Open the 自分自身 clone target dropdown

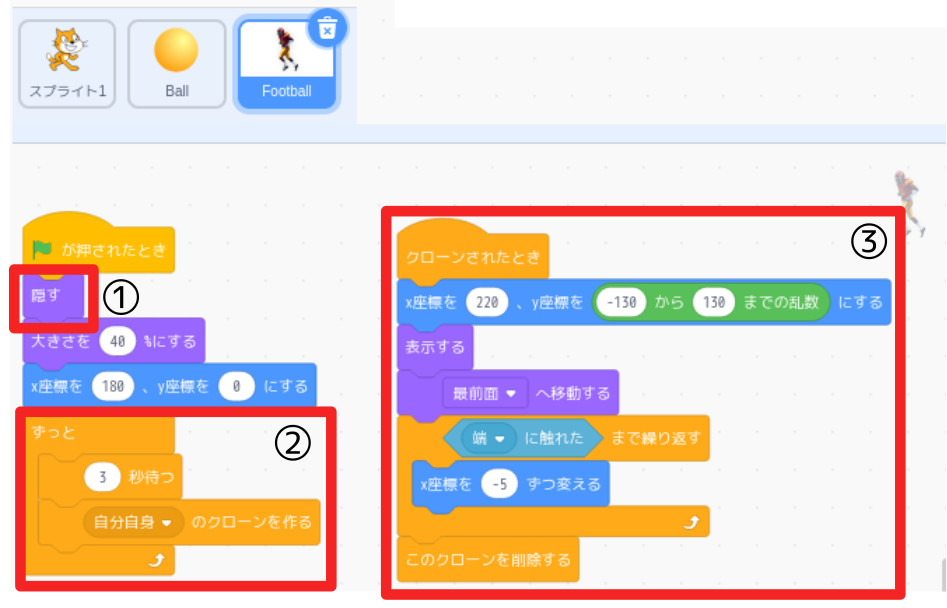(133, 522)
